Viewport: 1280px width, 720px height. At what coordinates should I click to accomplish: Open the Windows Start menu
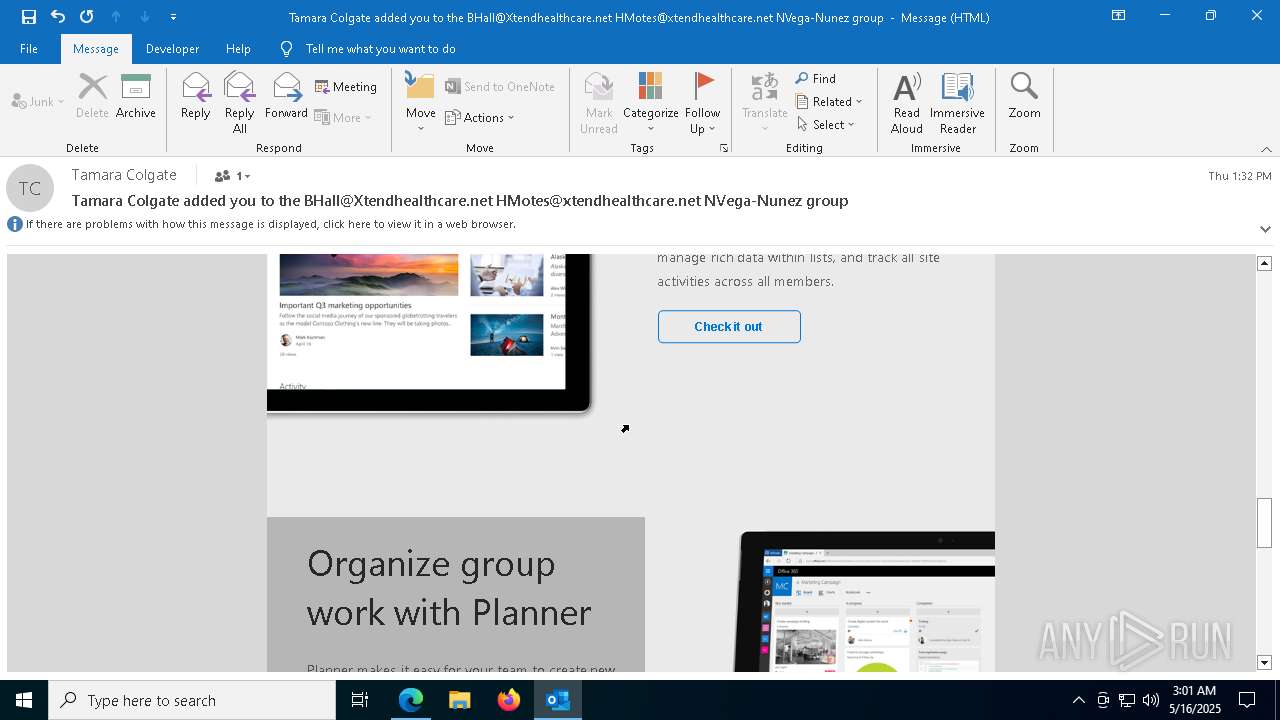click(24, 700)
